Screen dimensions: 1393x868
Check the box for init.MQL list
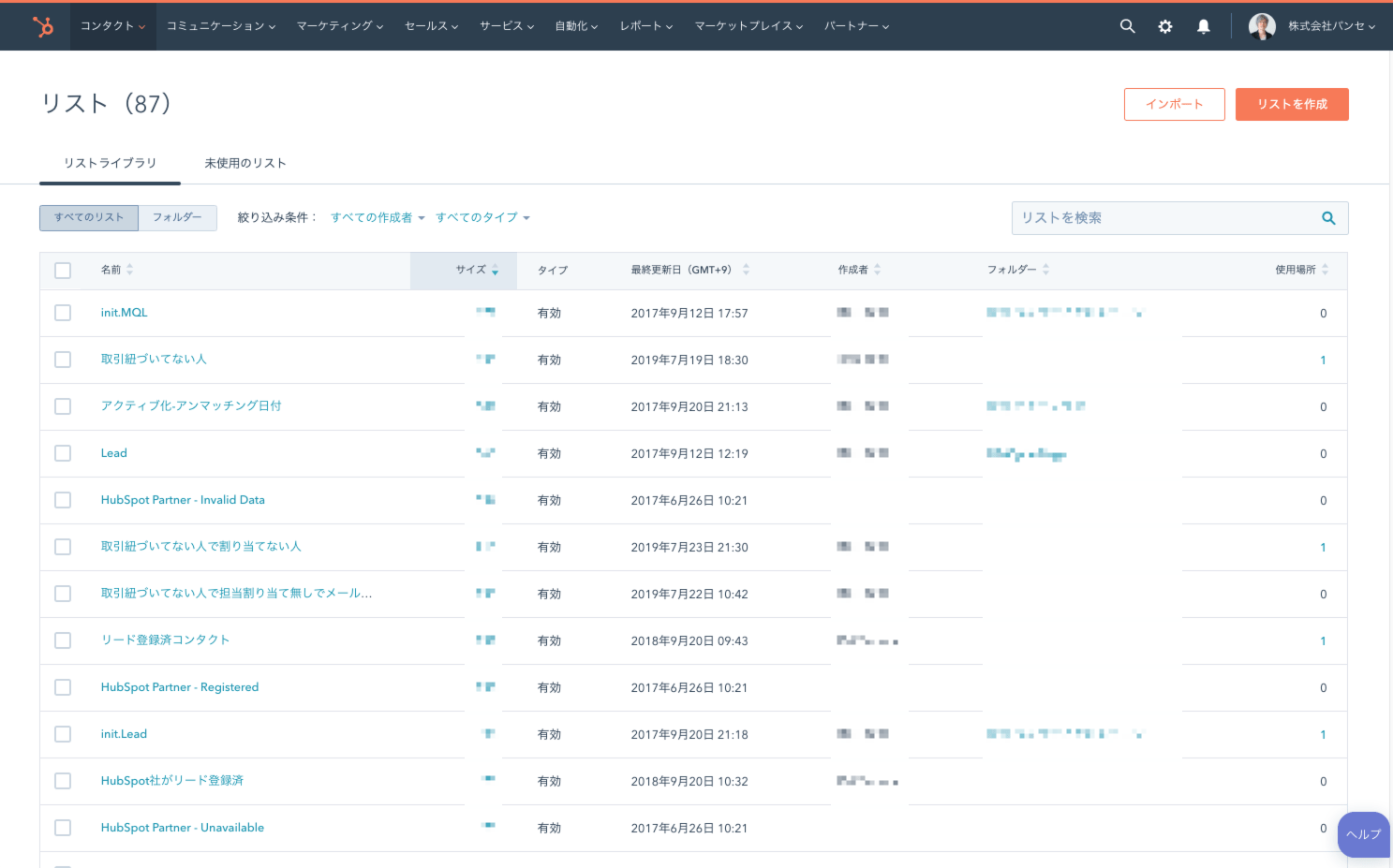click(63, 313)
